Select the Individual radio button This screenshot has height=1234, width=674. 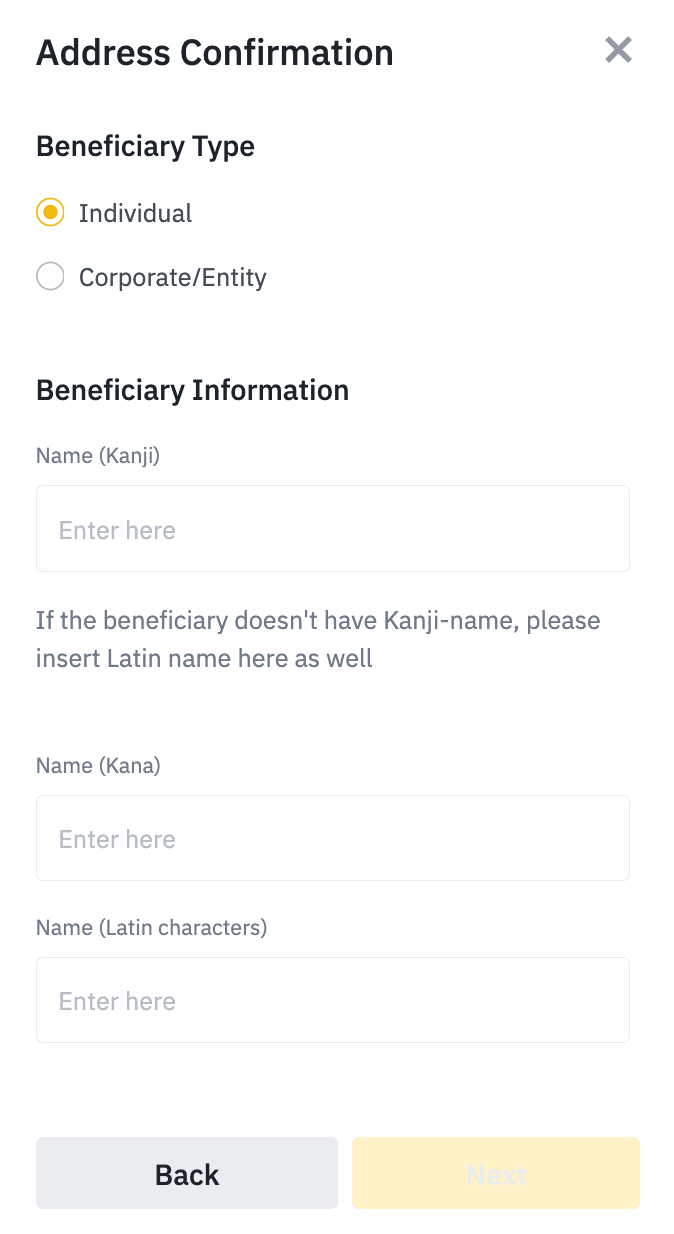(50, 213)
